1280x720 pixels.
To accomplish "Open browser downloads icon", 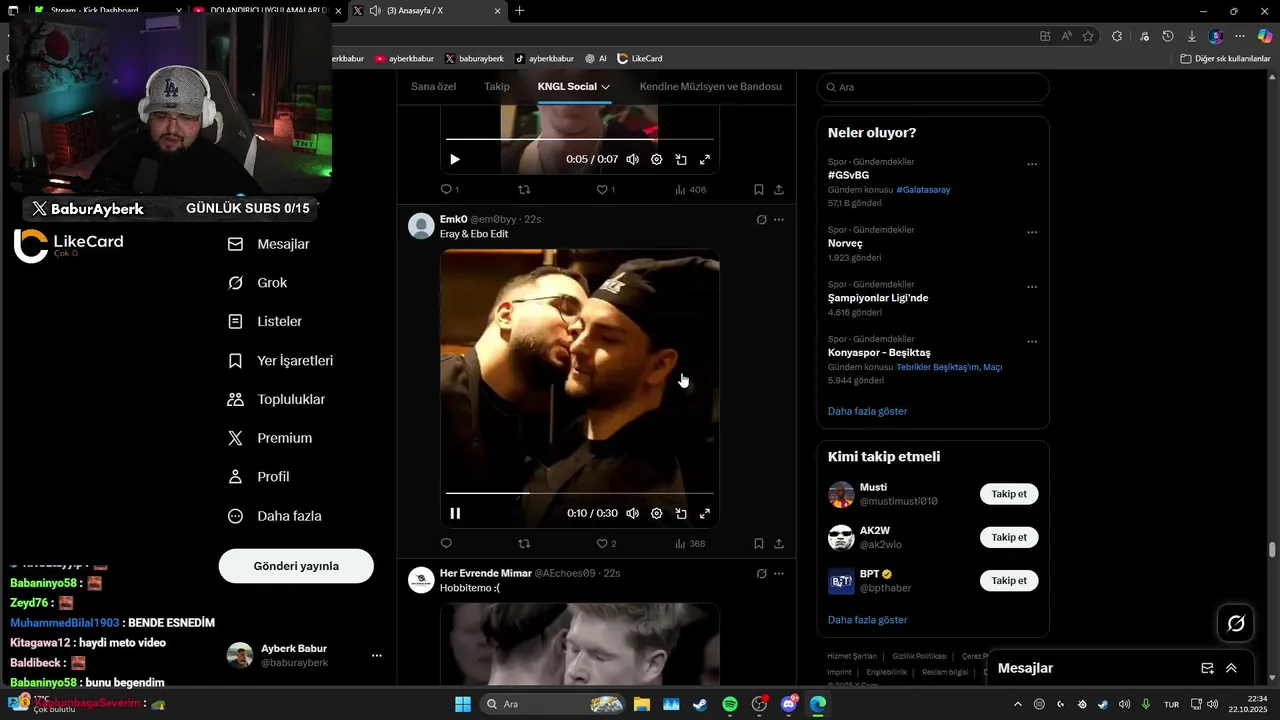I will point(1191,36).
